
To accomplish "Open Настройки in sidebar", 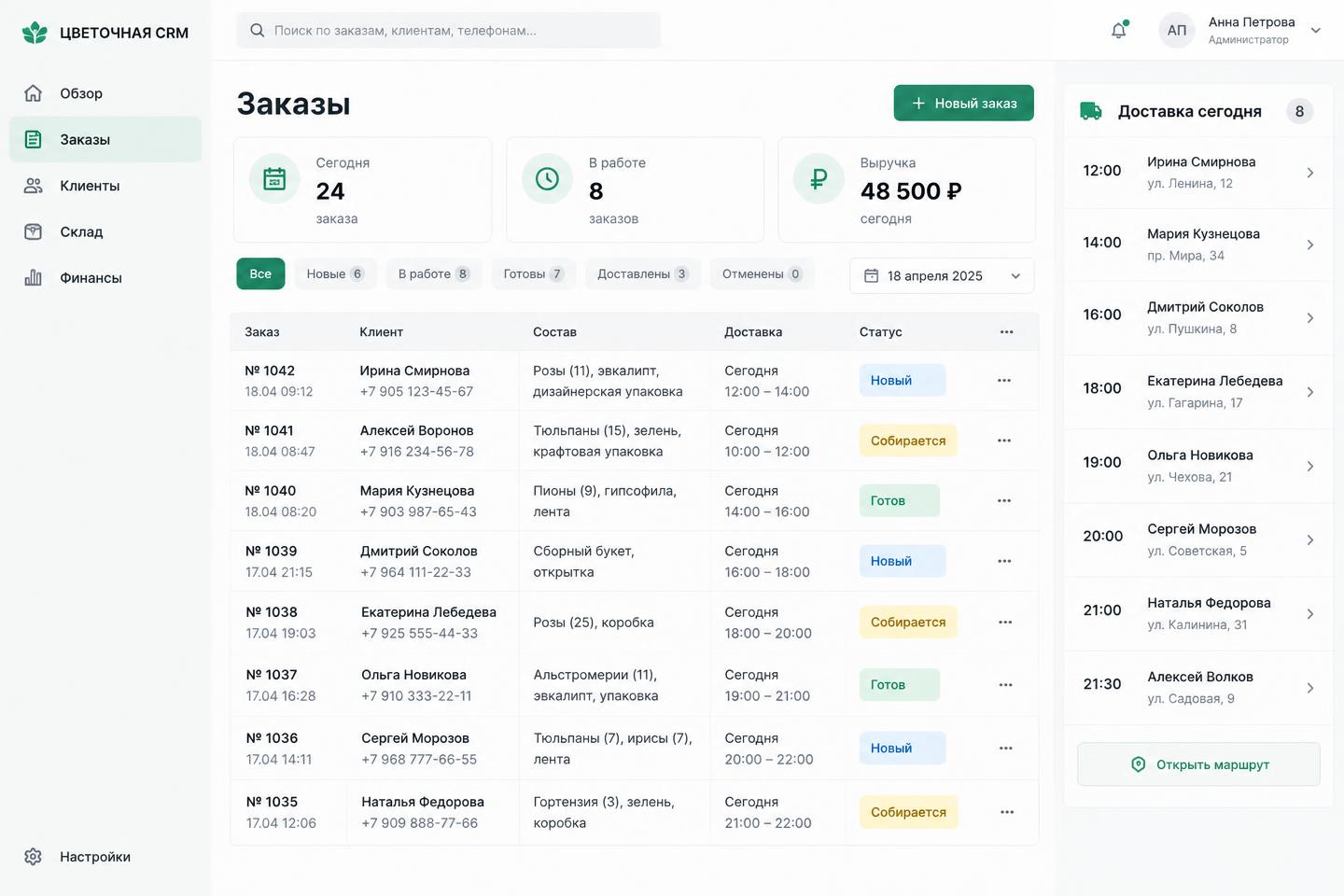I will coord(105,857).
